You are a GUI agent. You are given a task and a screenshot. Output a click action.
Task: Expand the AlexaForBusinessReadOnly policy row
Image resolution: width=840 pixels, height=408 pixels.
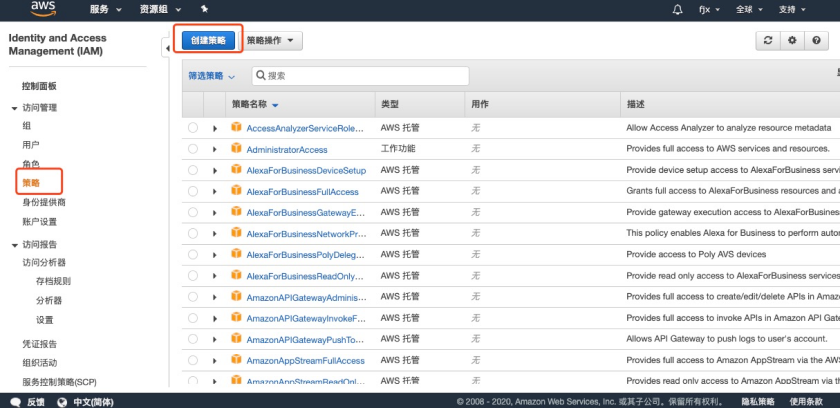pyautogui.click(x=215, y=276)
